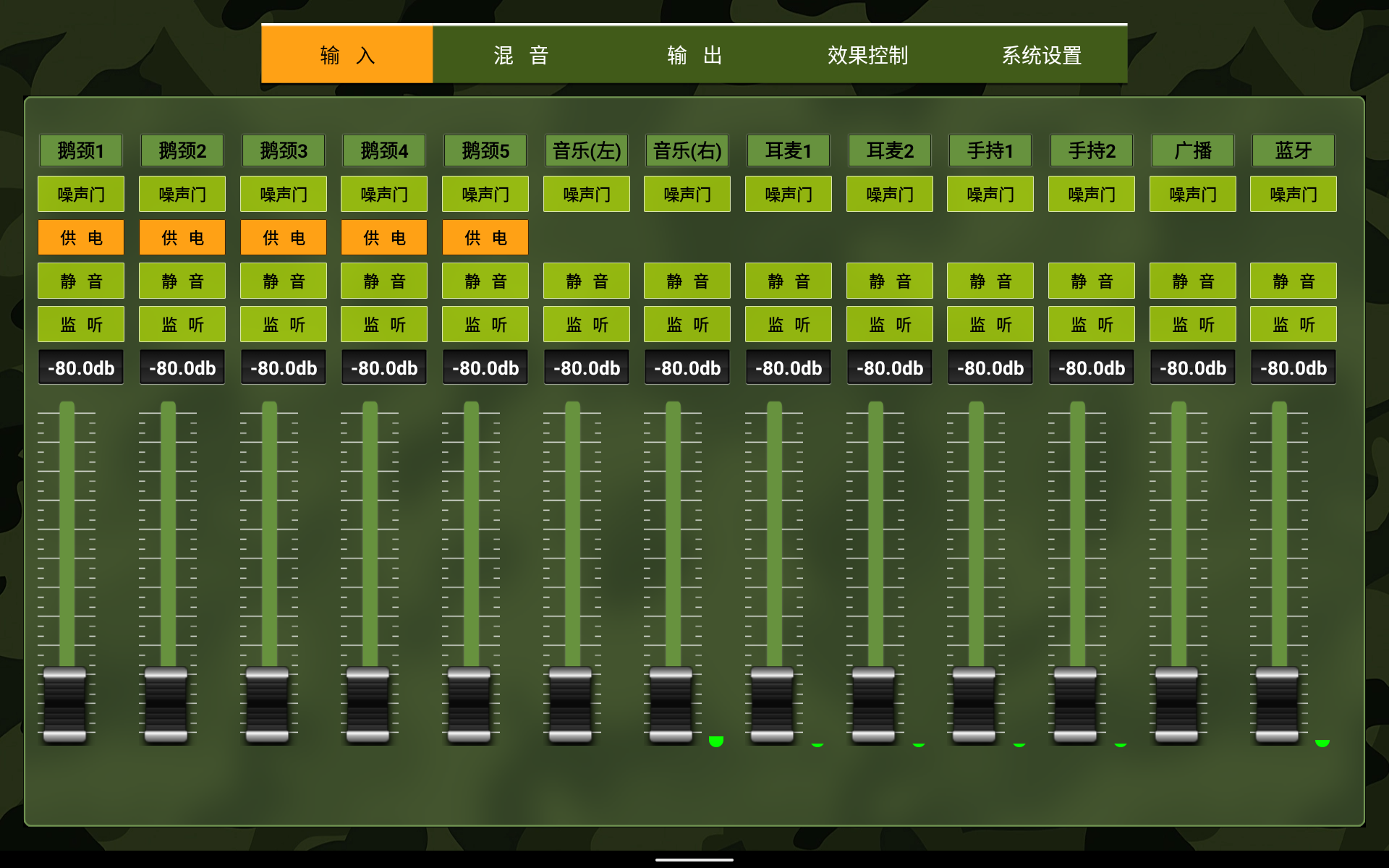
Task: Enable 监听 monitoring for 音乐(左)
Action: pyautogui.click(x=587, y=325)
